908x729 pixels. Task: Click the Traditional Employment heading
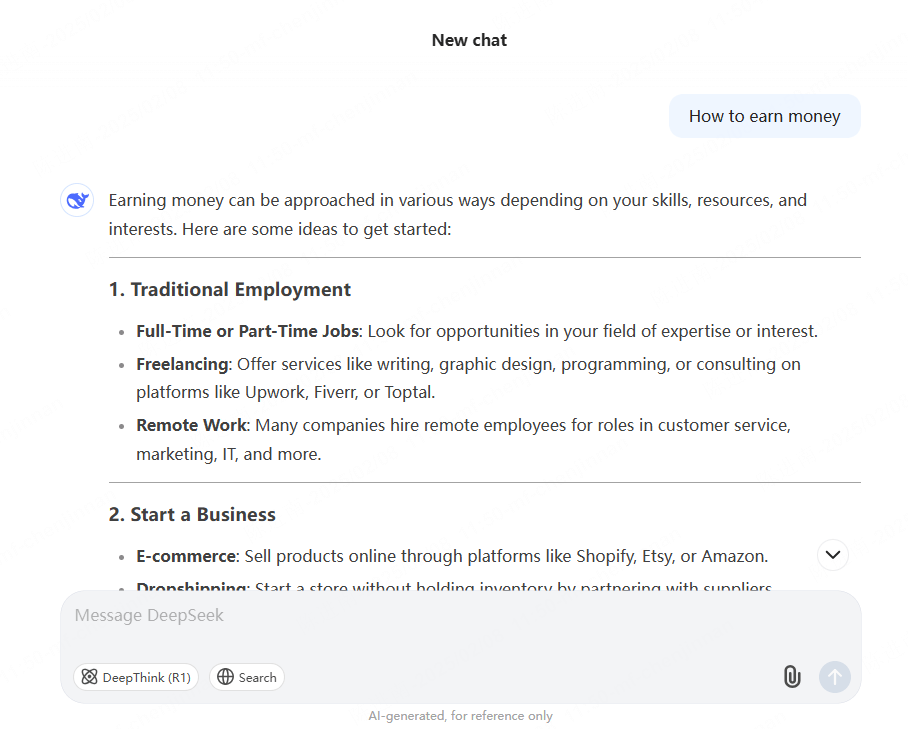click(x=229, y=289)
